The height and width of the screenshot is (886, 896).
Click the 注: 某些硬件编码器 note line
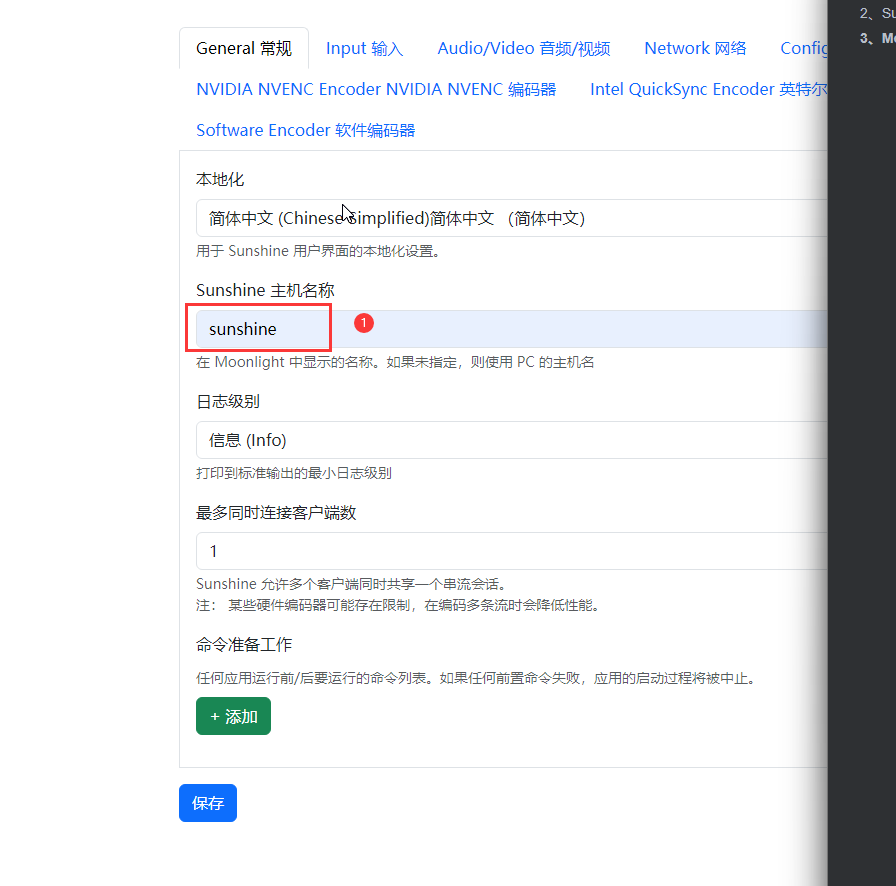(398, 605)
